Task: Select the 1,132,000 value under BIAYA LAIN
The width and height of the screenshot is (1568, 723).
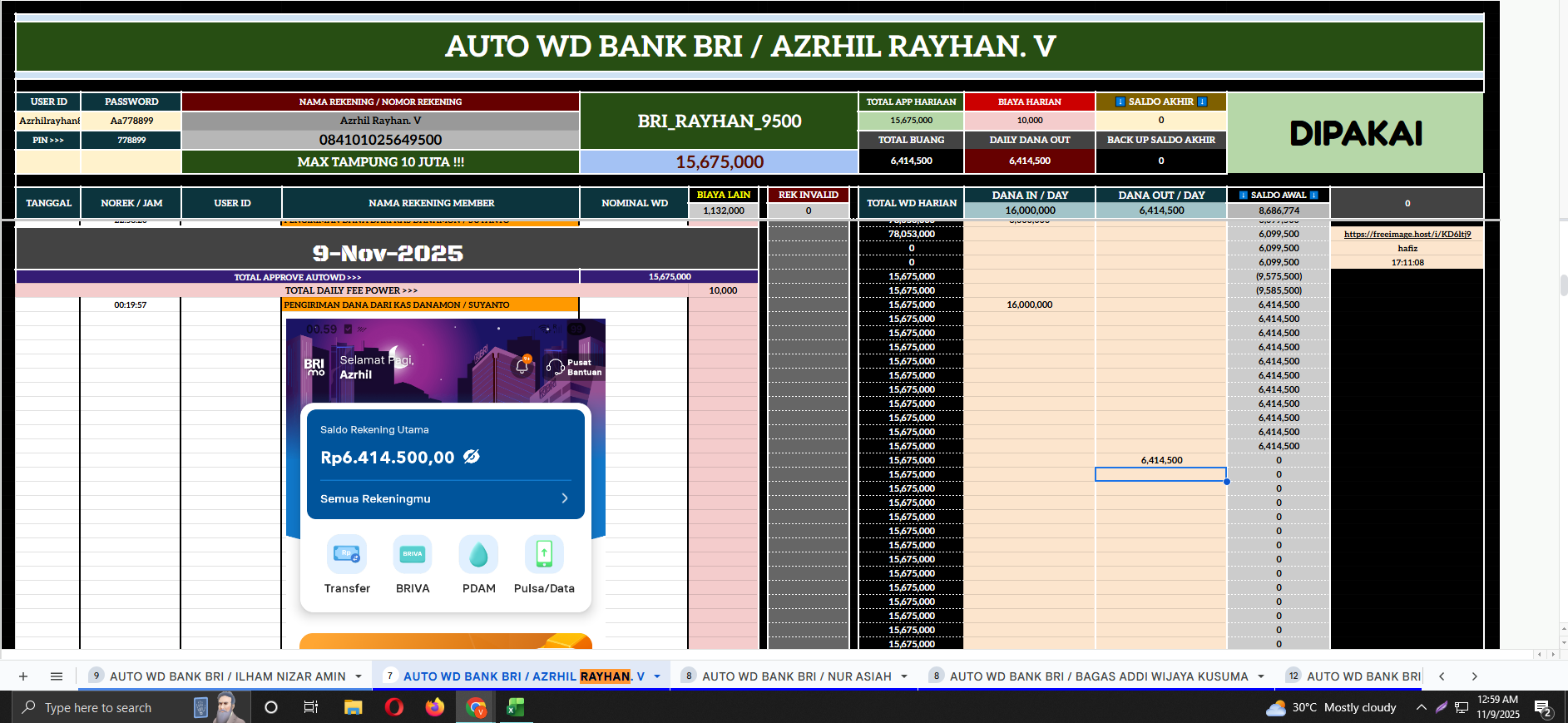Action: pyautogui.click(x=724, y=210)
